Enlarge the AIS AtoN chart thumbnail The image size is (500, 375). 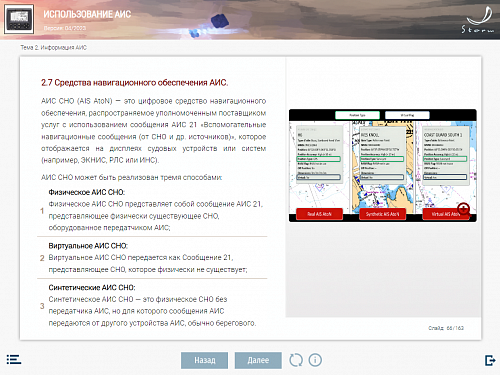pyautogui.click(x=383, y=165)
